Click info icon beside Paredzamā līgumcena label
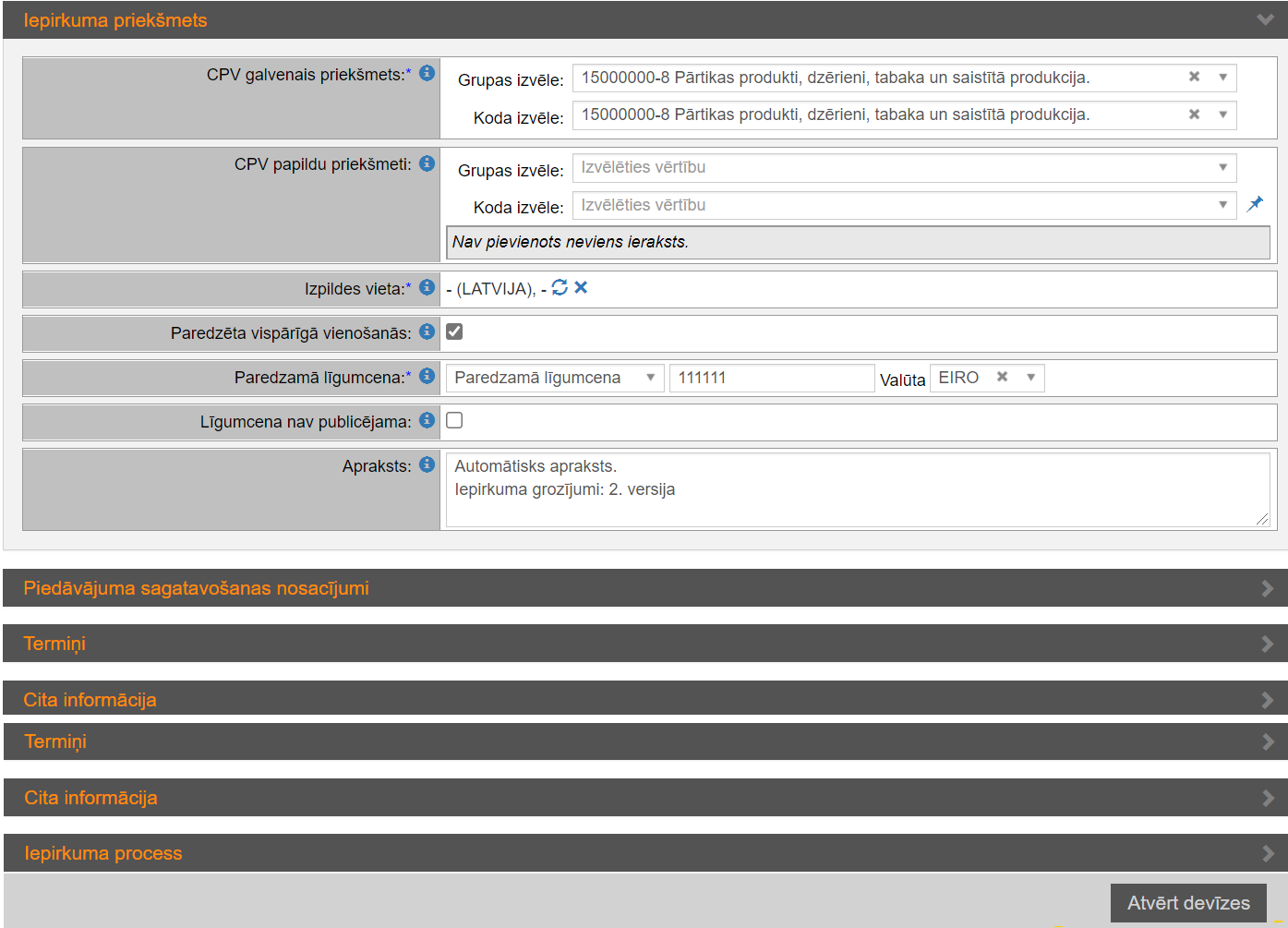This screenshot has width=1288, height=928. pos(427,376)
